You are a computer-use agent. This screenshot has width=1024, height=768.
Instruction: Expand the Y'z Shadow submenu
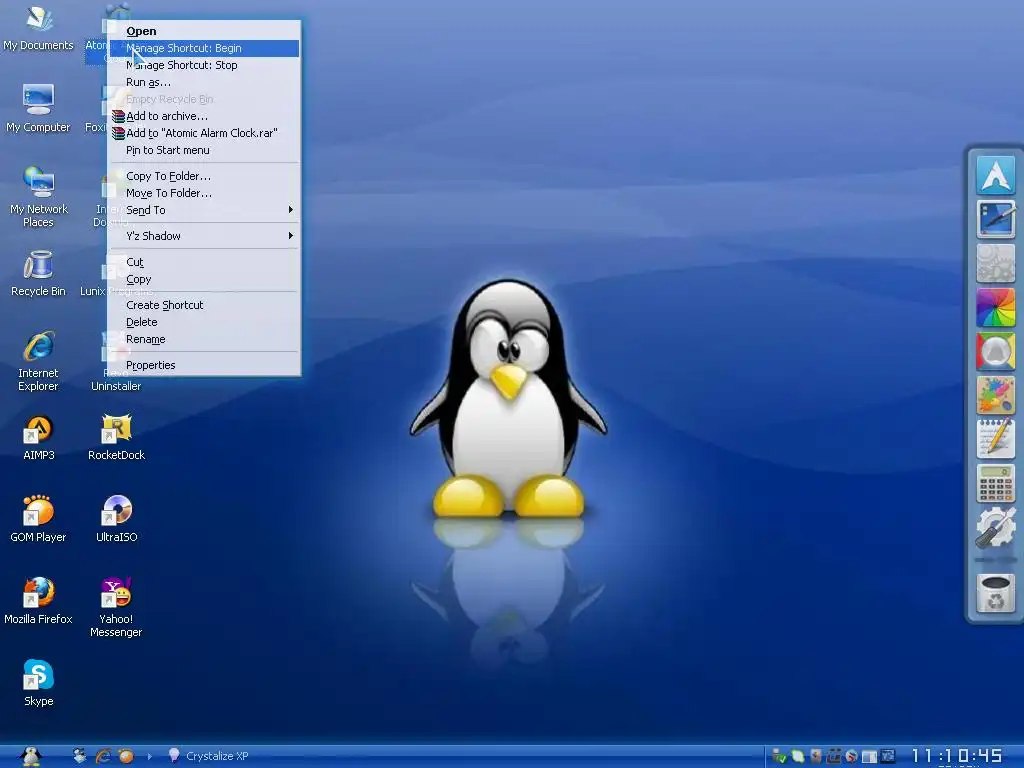coord(204,236)
